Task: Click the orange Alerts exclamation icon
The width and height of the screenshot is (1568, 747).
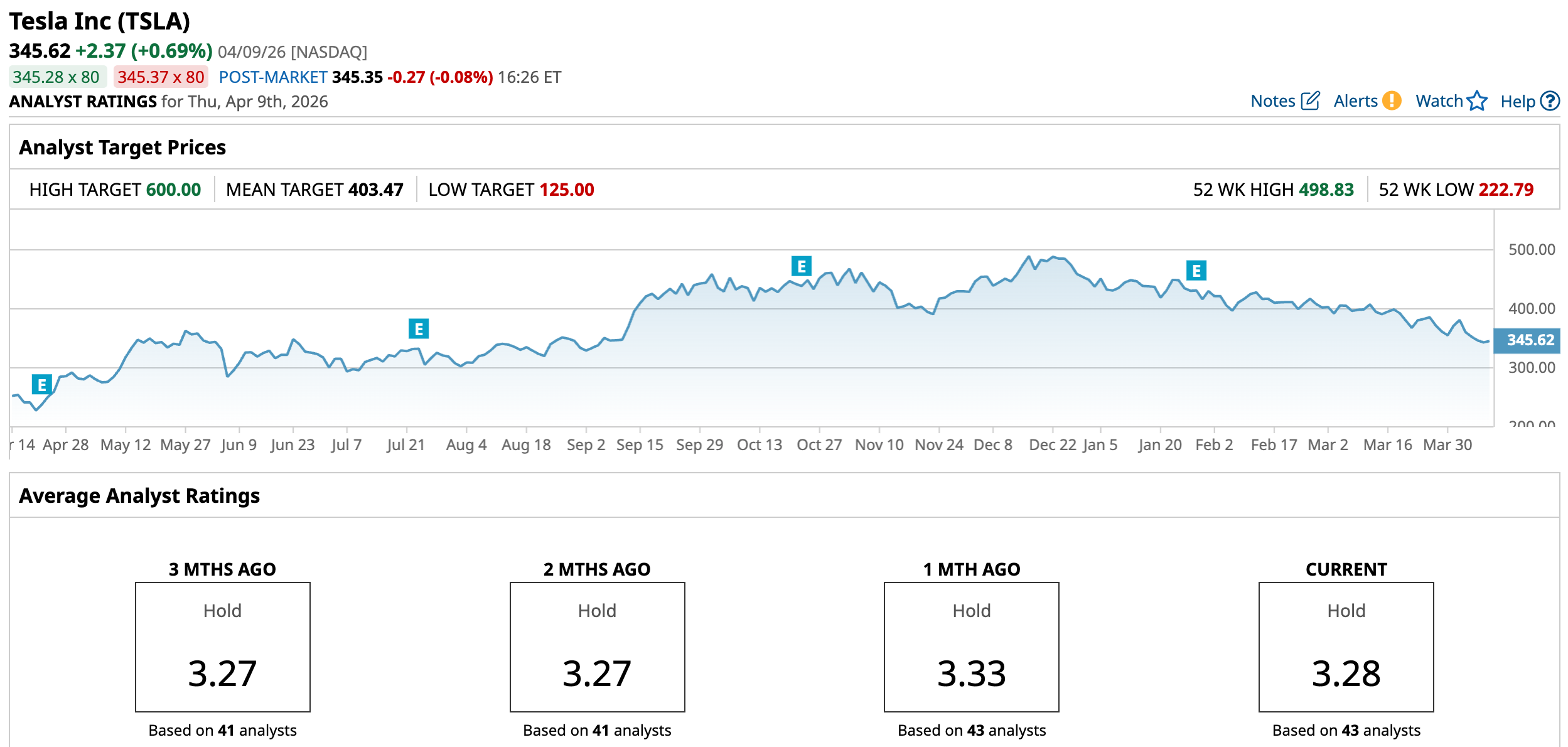Action: pyautogui.click(x=1392, y=101)
